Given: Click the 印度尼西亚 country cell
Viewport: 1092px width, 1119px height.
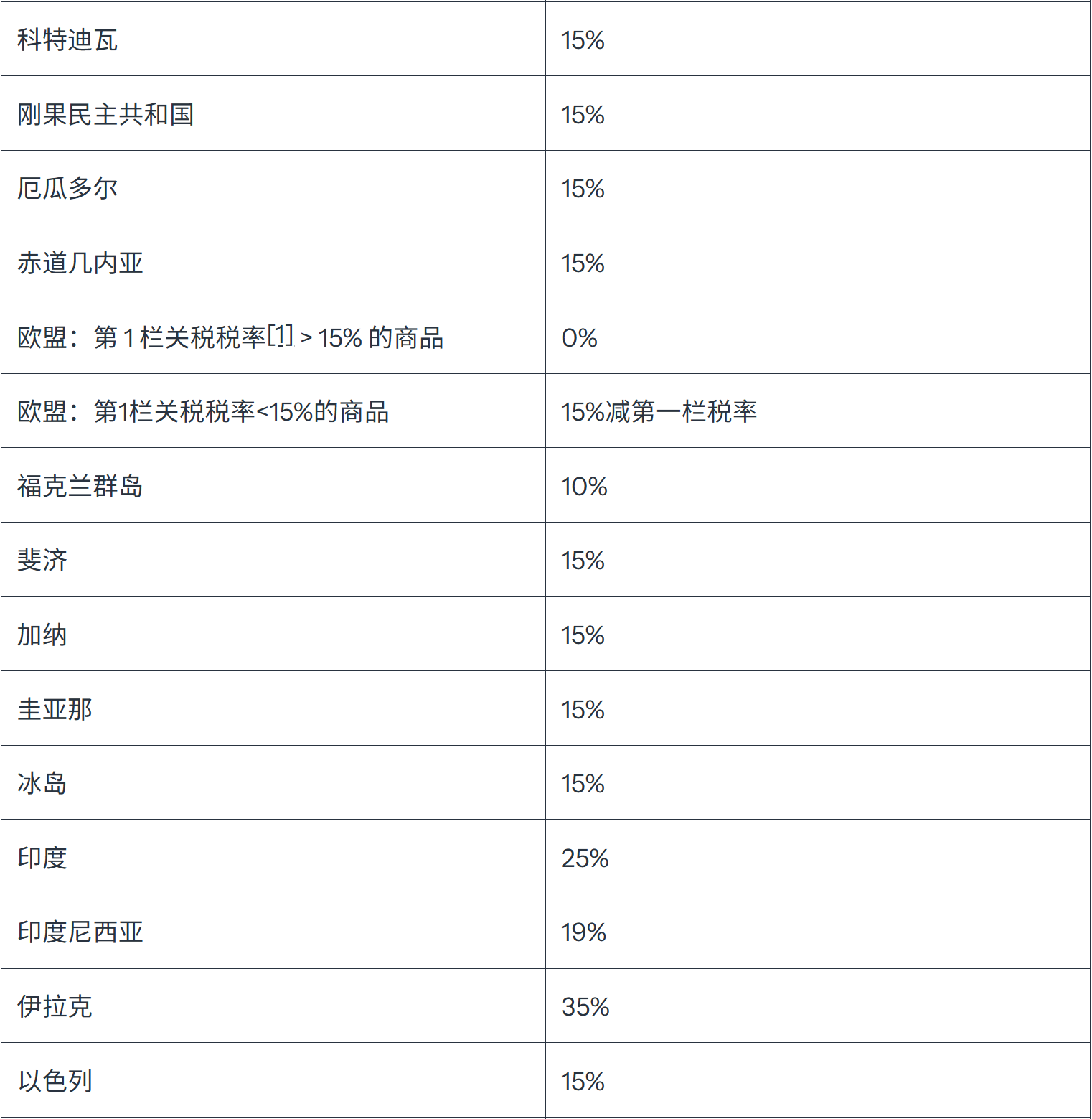Looking at the screenshot, I should (80, 932).
